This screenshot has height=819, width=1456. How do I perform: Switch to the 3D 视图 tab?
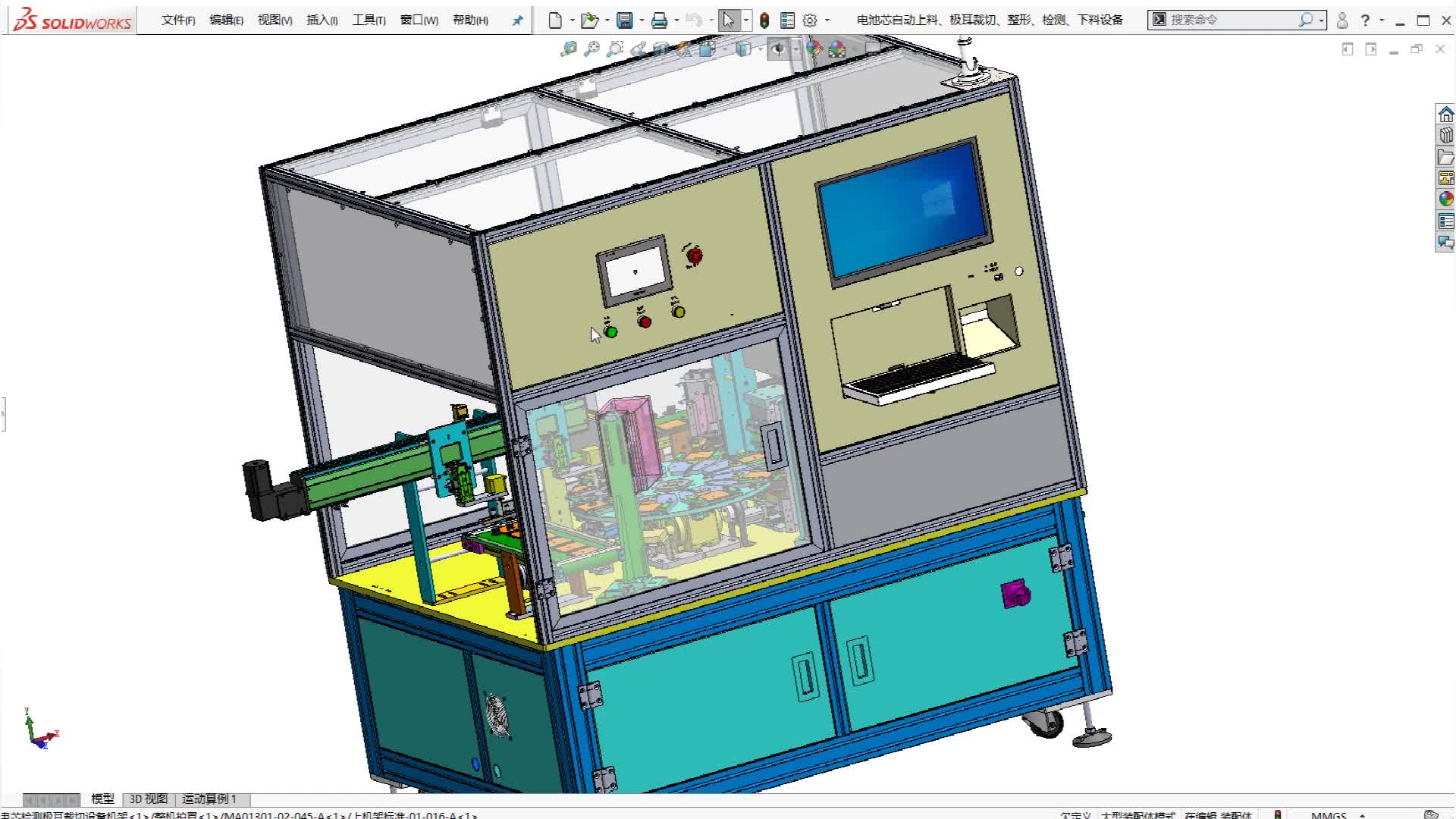148,799
